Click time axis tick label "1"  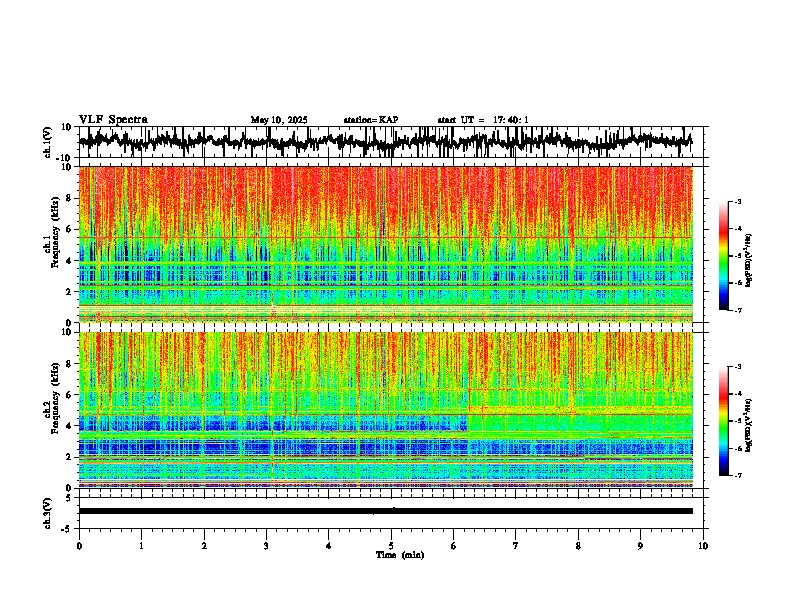click(141, 546)
